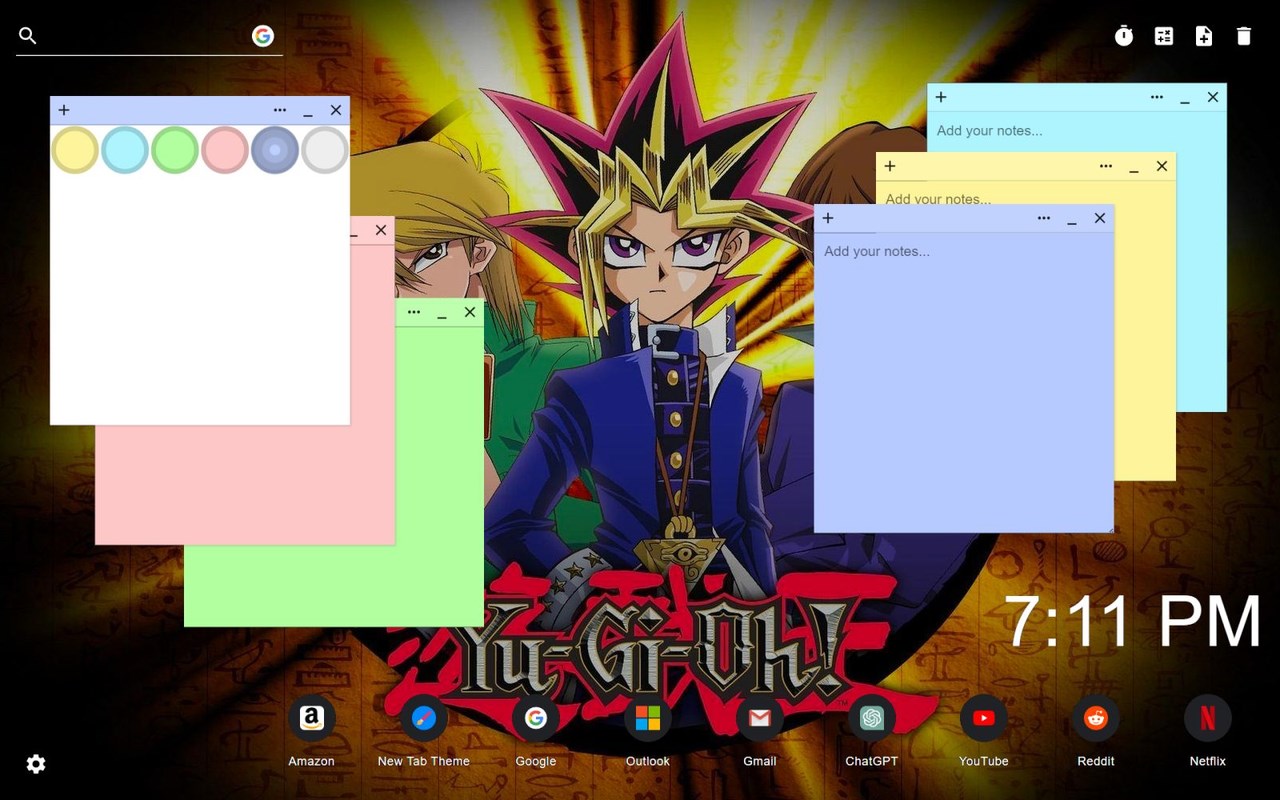Open the three-dot menu on the white note
The height and width of the screenshot is (800, 1280).
click(x=280, y=110)
